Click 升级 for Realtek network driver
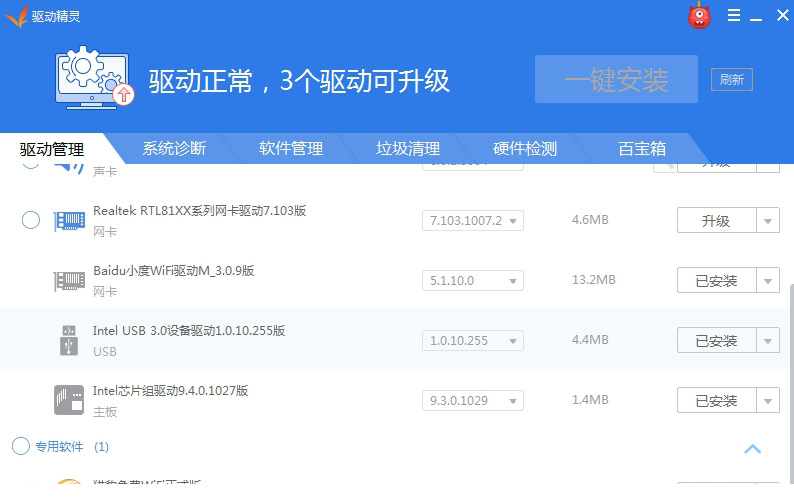This screenshot has width=794, height=503. 717,220
